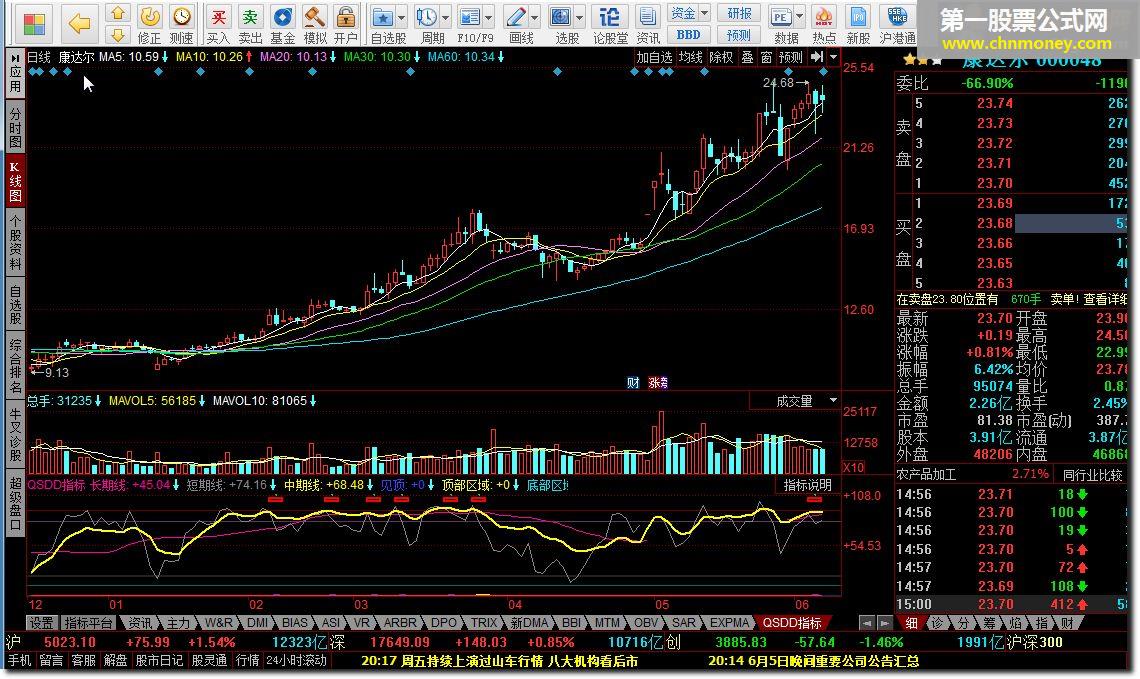The height and width of the screenshot is (679, 1140).
Task: Toggle the 应用 sidebar panel
Action: (15, 75)
